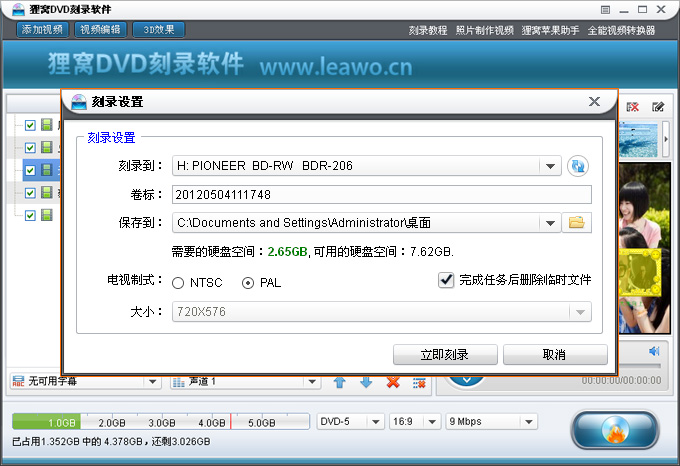Viewport: 680px width, 466px height.
Task: Open the 16:9 aspect ratio dropdown
Action: tap(432, 422)
